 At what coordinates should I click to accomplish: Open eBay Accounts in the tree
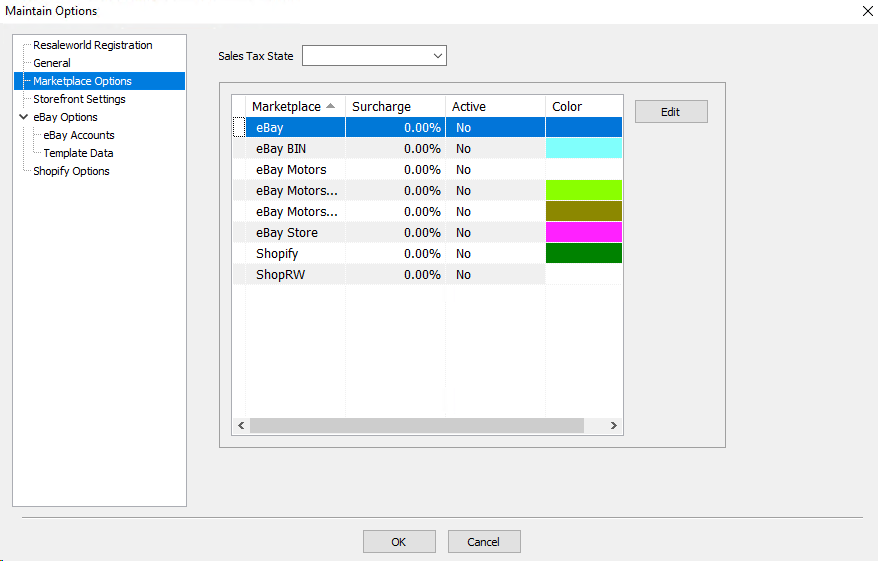point(79,135)
